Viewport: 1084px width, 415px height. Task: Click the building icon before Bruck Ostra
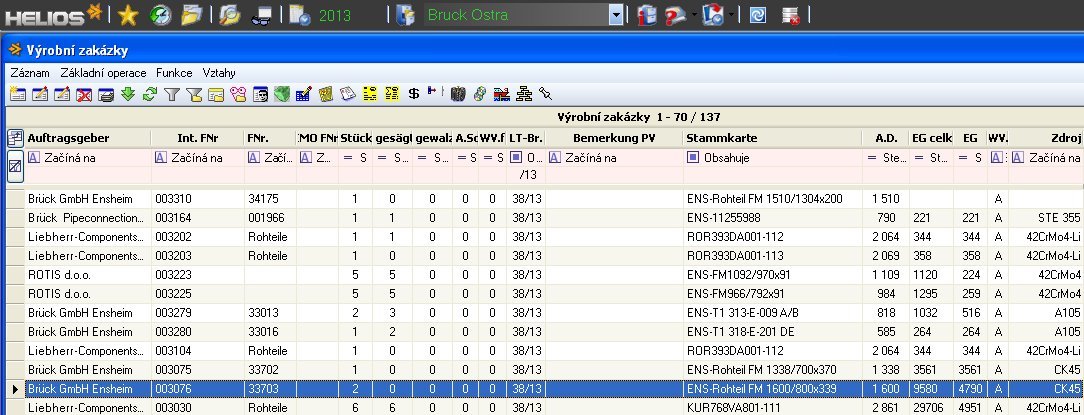(406, 15)
